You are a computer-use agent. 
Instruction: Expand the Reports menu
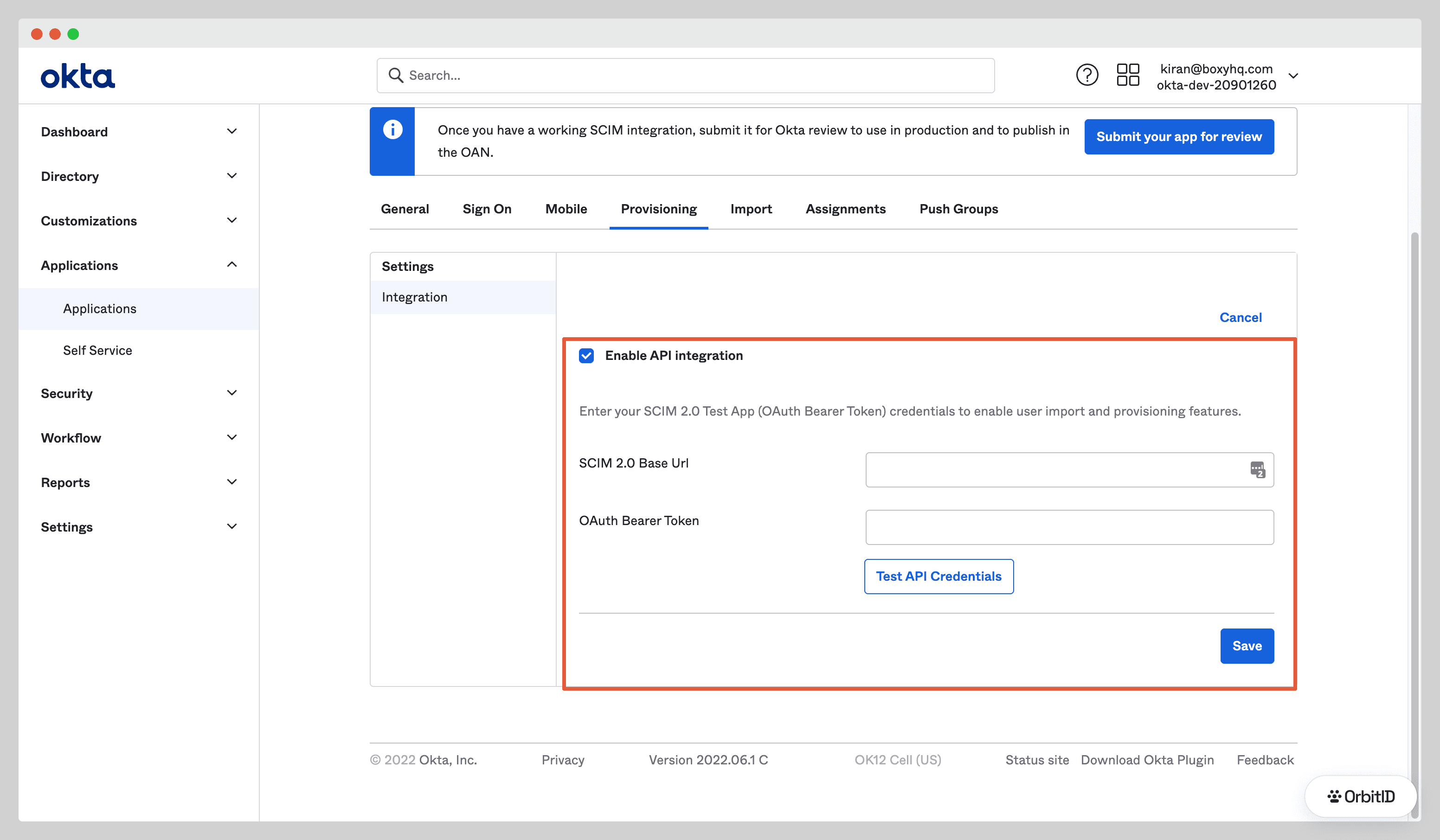click(139, 483)
